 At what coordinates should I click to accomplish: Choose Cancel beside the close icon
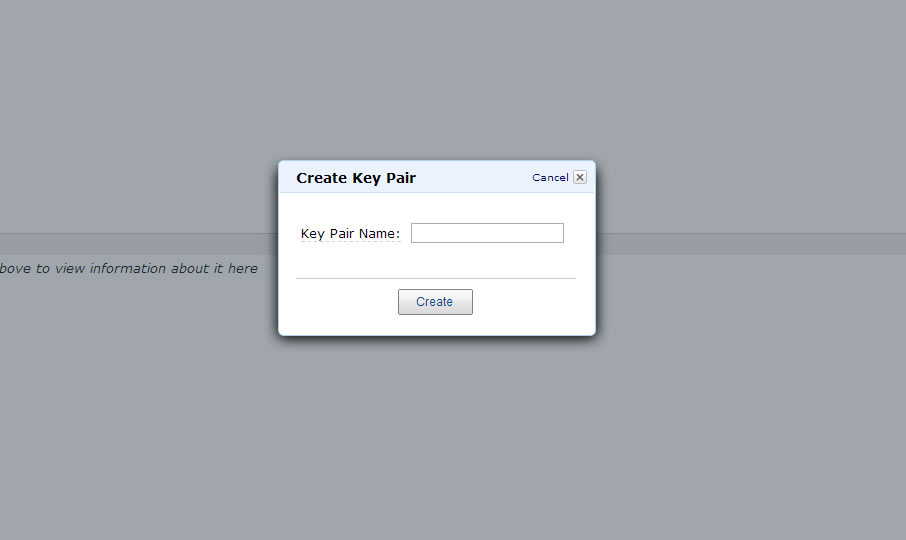(550, 177)
